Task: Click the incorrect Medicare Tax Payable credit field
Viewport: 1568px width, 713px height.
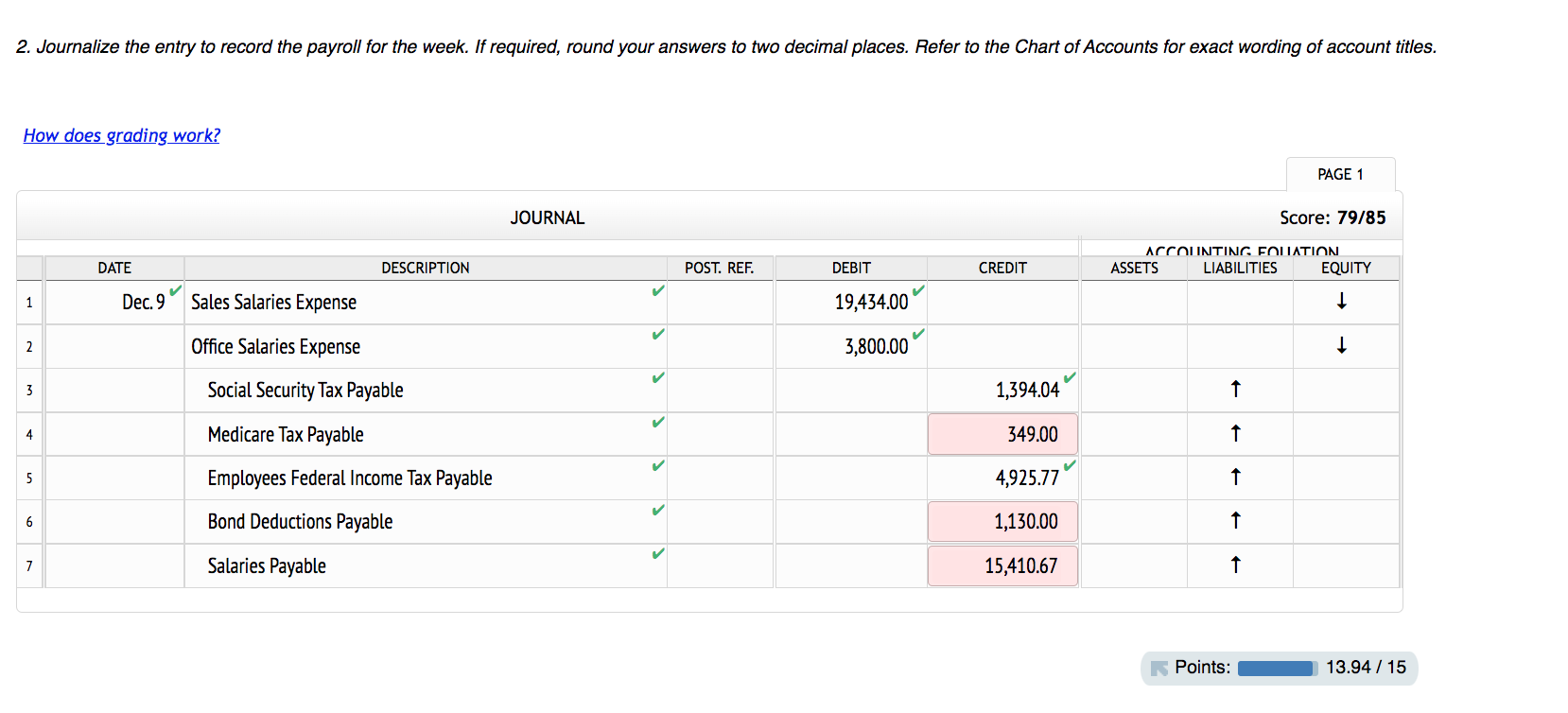Action: 1002,434
